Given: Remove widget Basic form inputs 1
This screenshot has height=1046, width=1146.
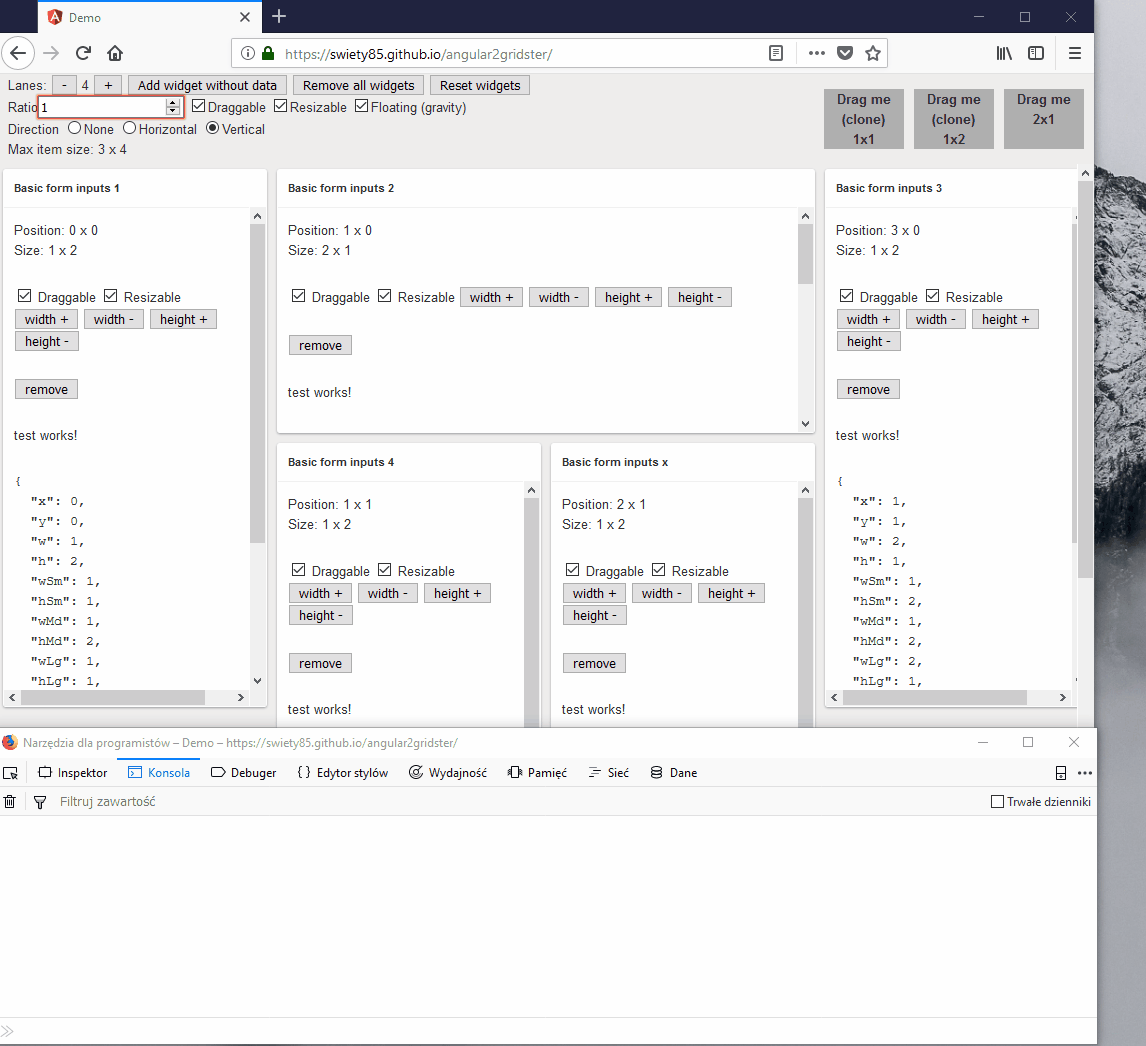Looking at the screenshot, I should point(46,390).
